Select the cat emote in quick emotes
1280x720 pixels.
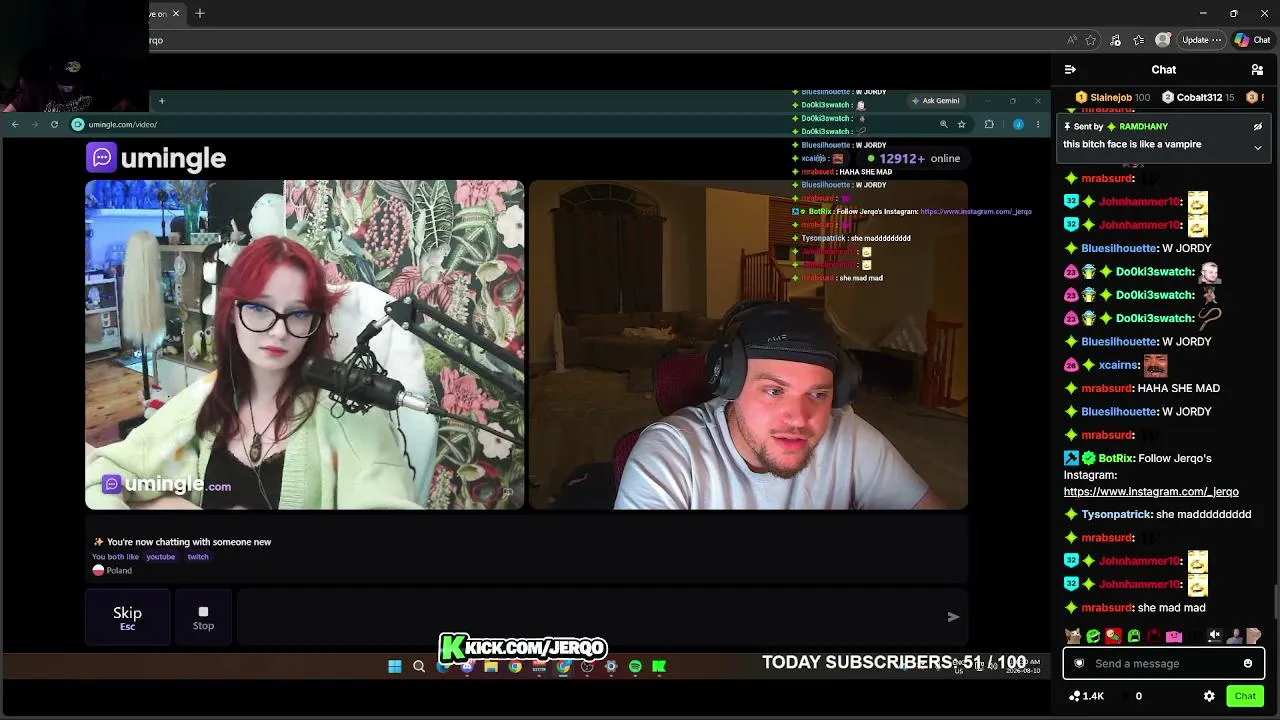pyautogui.click(x=1073, y=636)
